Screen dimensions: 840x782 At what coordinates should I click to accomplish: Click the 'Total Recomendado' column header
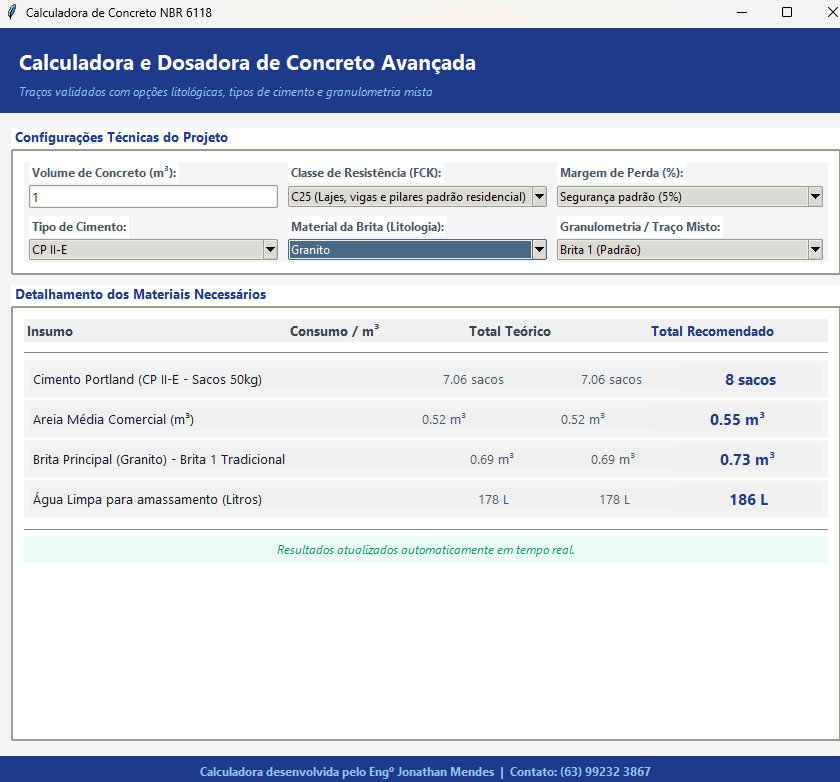point(712,332)
